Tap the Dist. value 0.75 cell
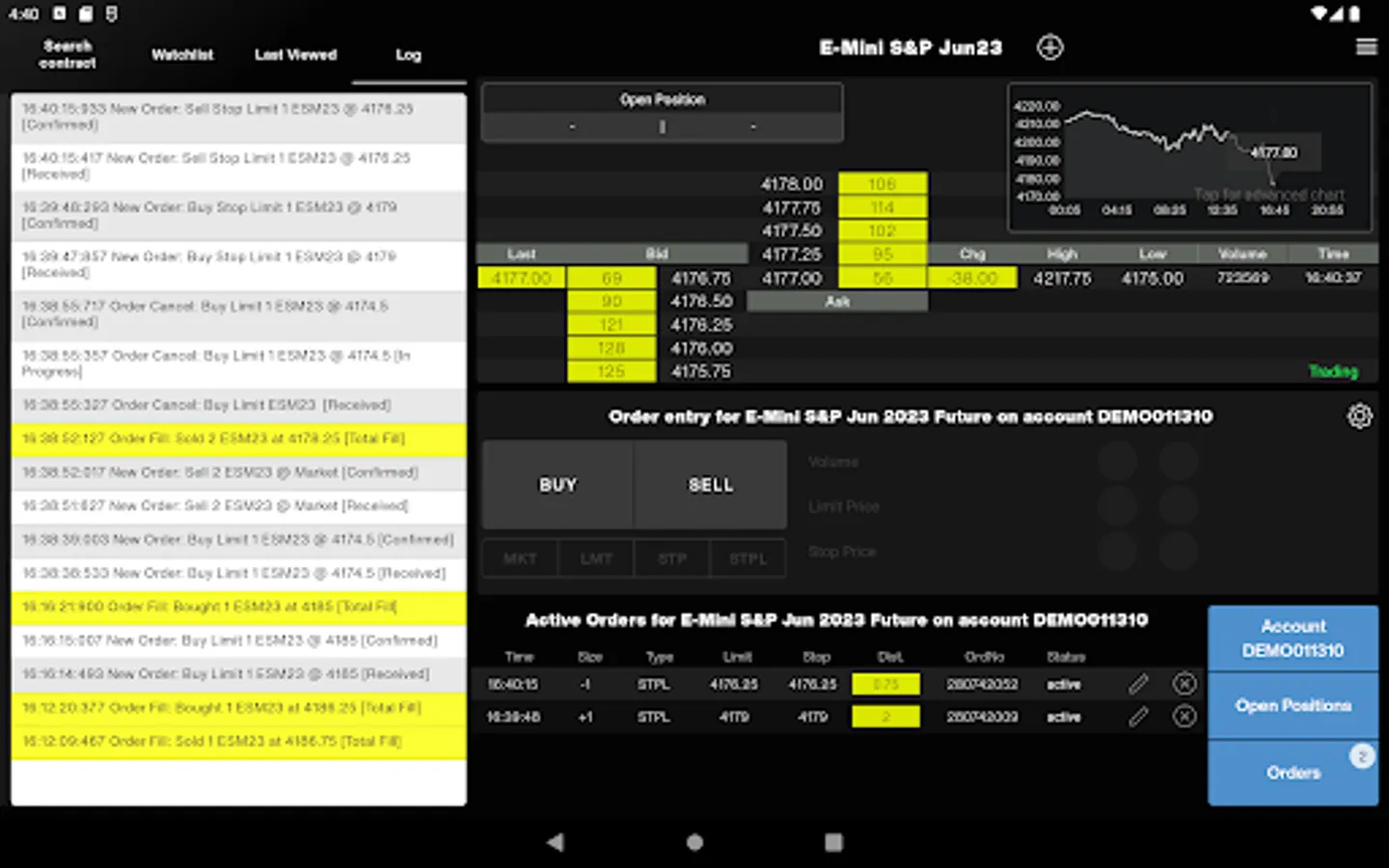Screen dimensions: 1389x868 tap(885, 685)
